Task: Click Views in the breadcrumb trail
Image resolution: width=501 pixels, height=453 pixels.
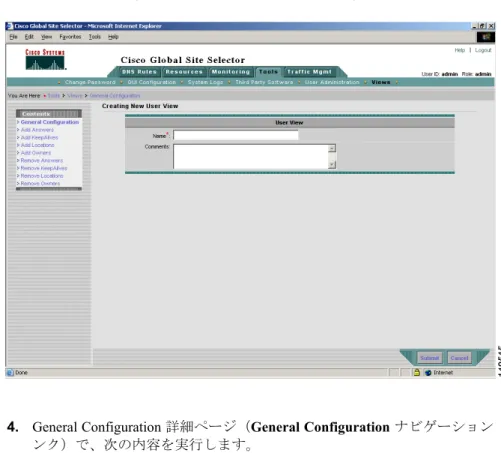Action: tap(75, 96)
